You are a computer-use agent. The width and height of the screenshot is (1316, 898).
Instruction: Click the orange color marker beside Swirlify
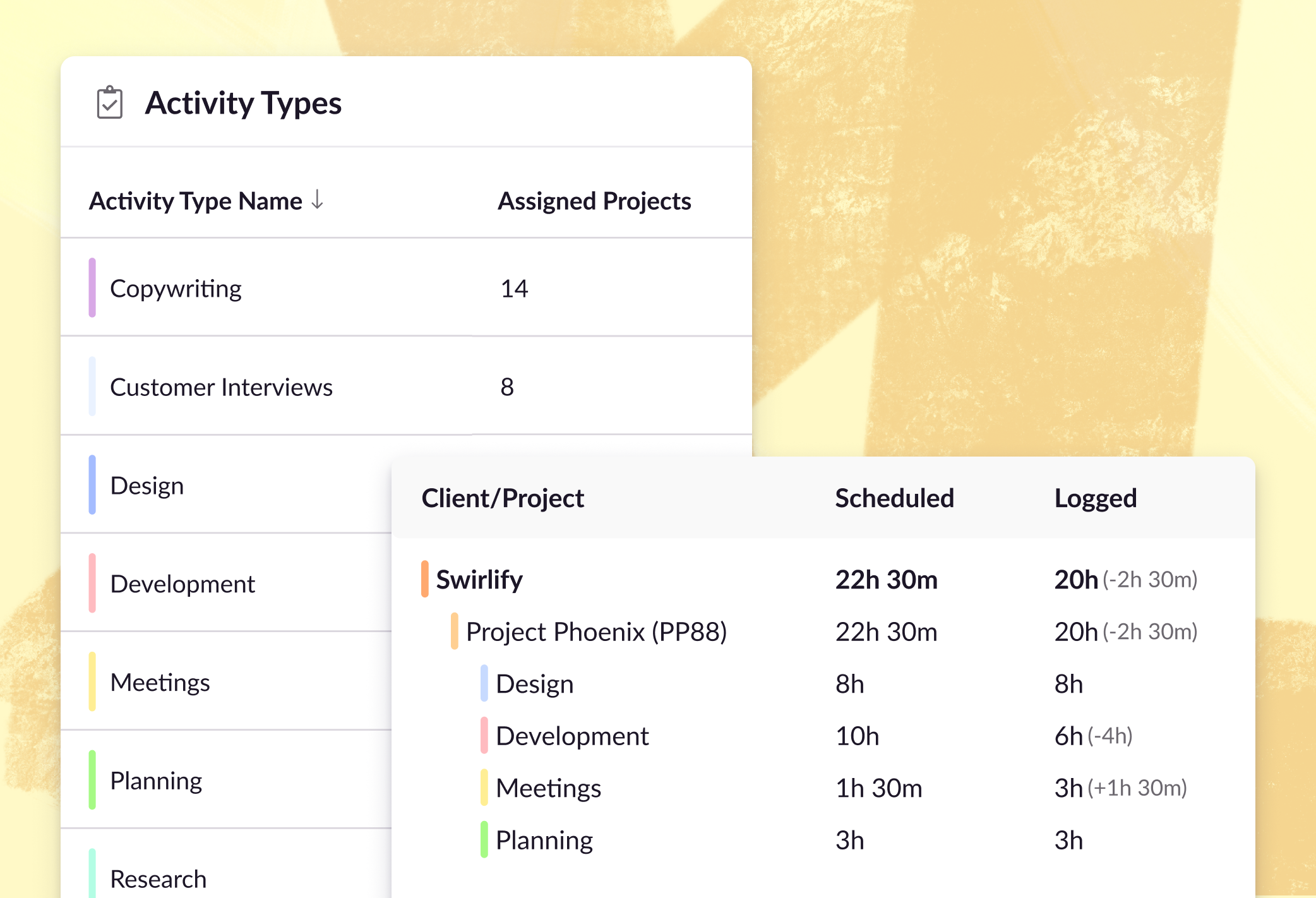(425, 579)
